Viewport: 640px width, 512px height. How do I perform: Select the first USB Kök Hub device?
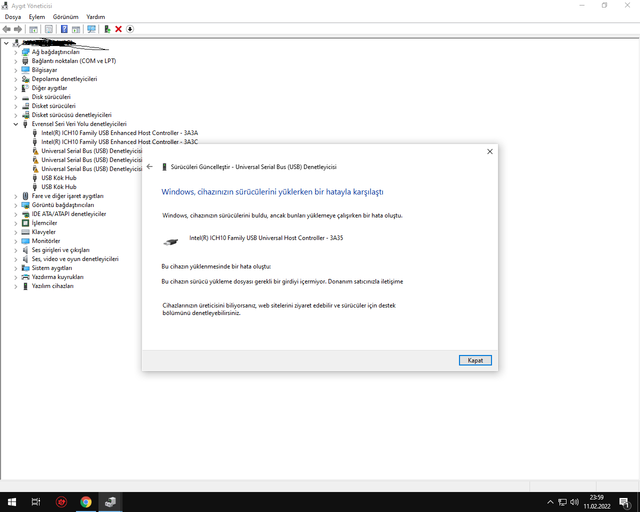pyautogui.click(x=58, y=178)
